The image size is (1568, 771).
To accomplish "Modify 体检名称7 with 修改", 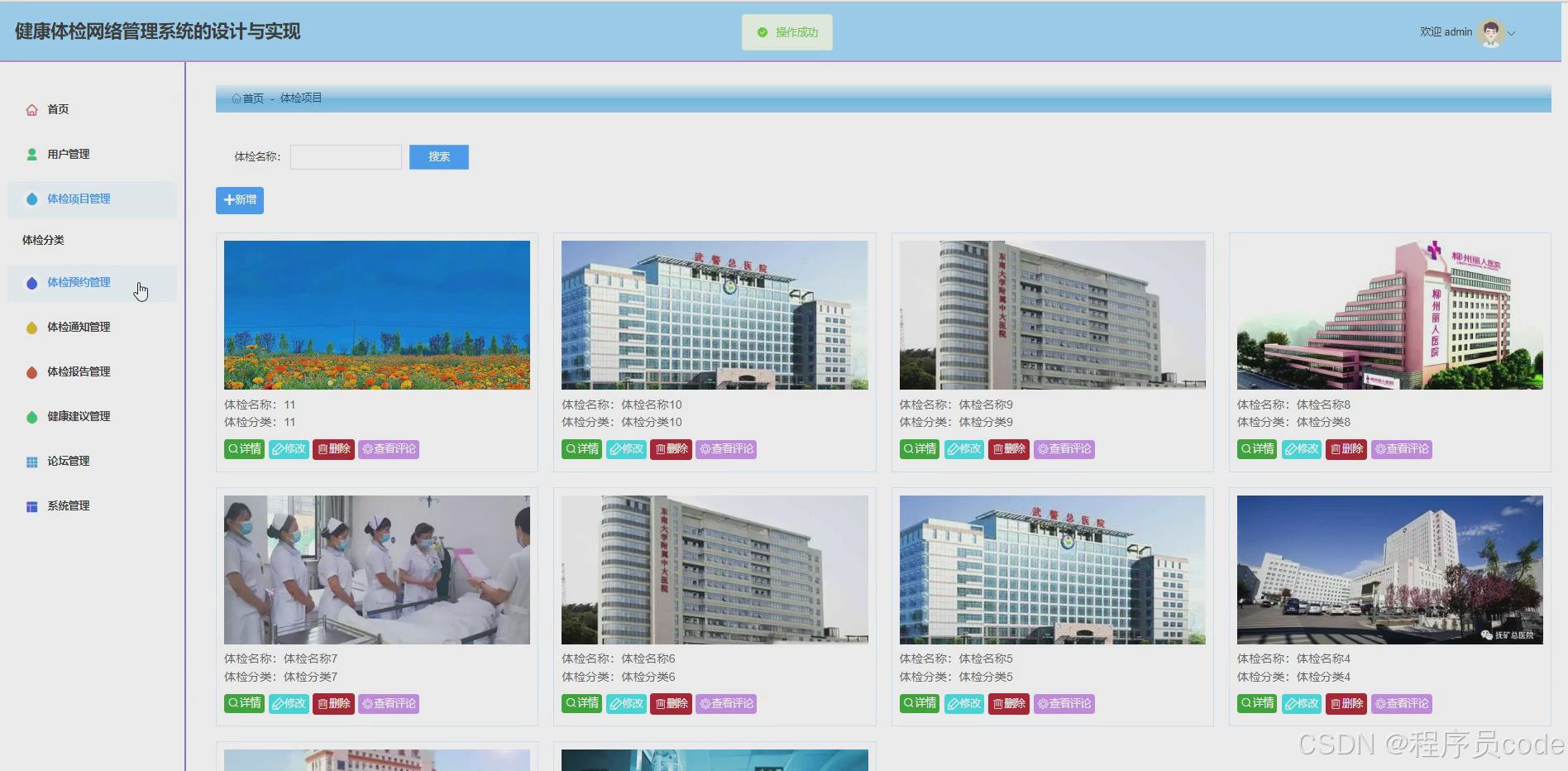I will (x=289, y=704).
